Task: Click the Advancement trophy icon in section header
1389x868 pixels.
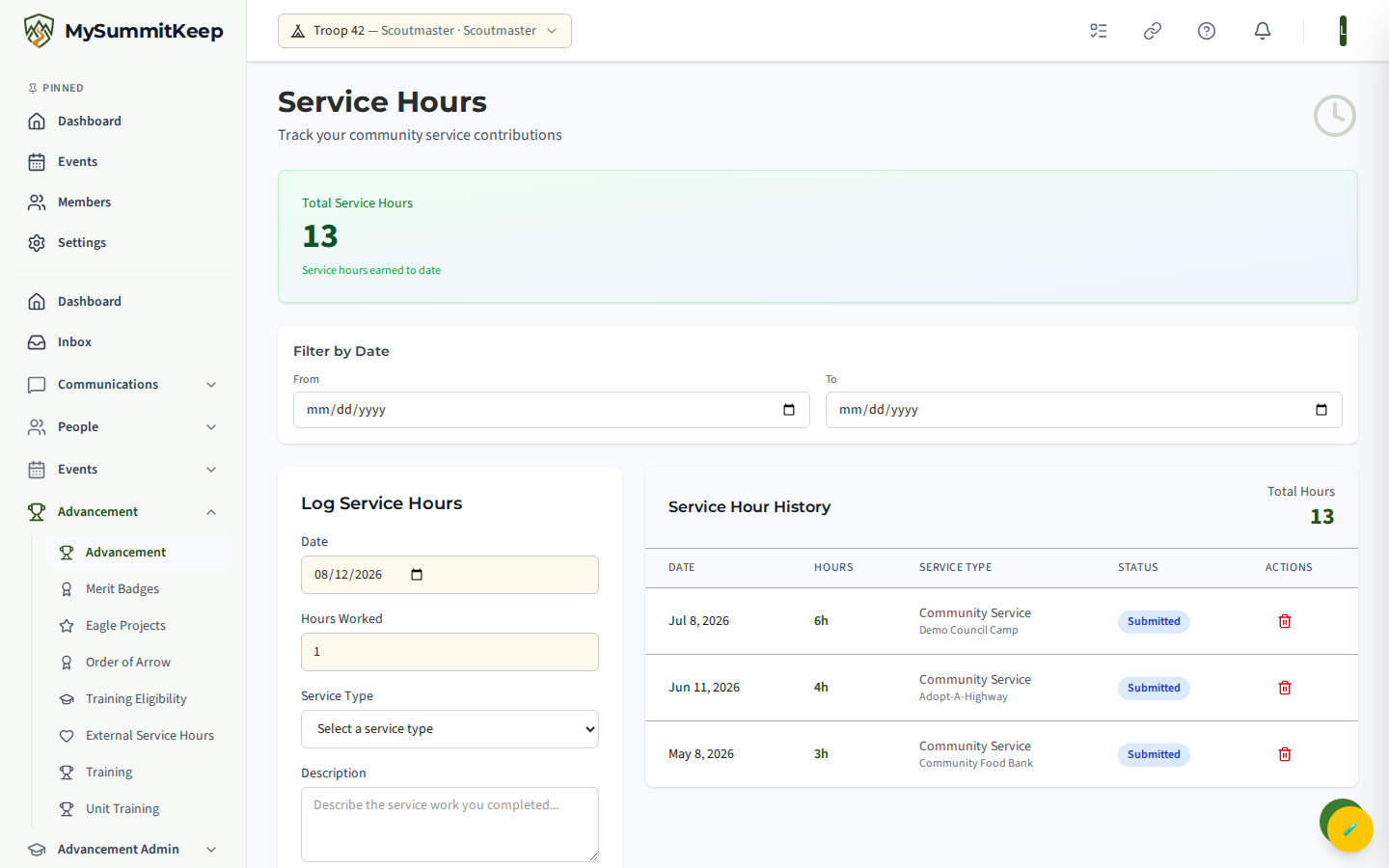Action: pos(37,512)
